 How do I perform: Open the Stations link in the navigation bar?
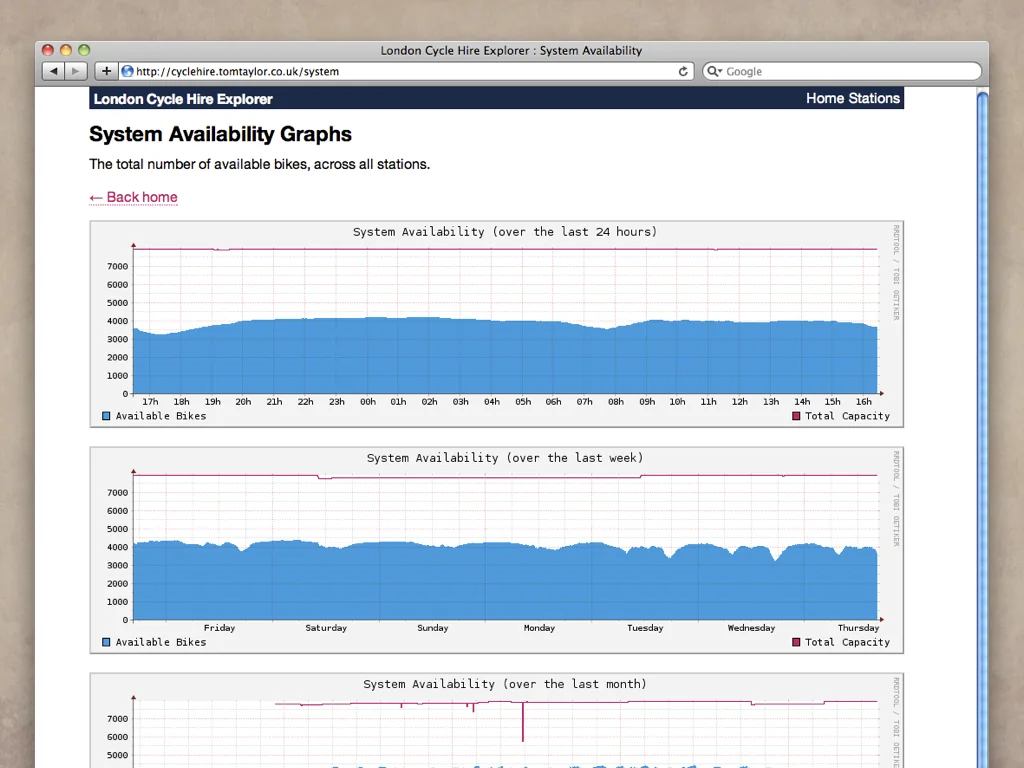click(x=874, y=98)
